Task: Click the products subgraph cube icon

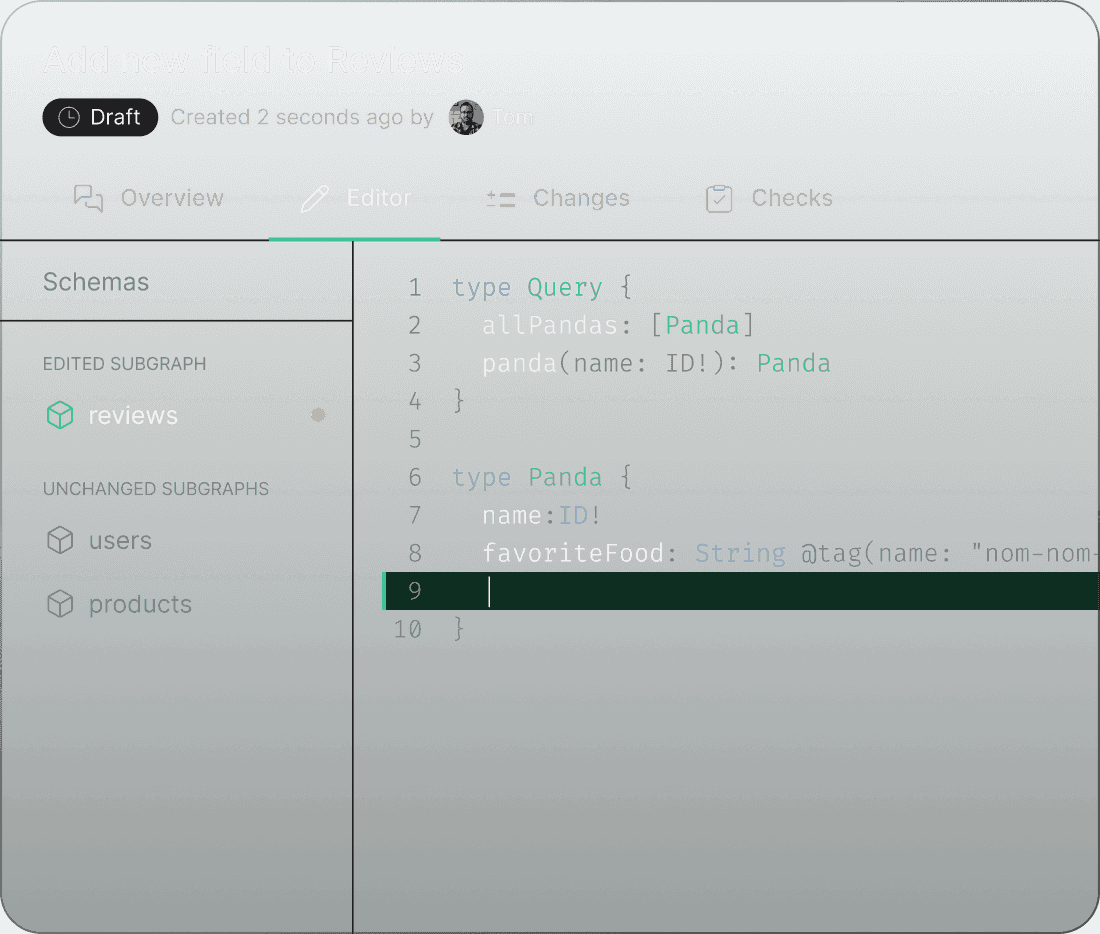Action: 60,604
